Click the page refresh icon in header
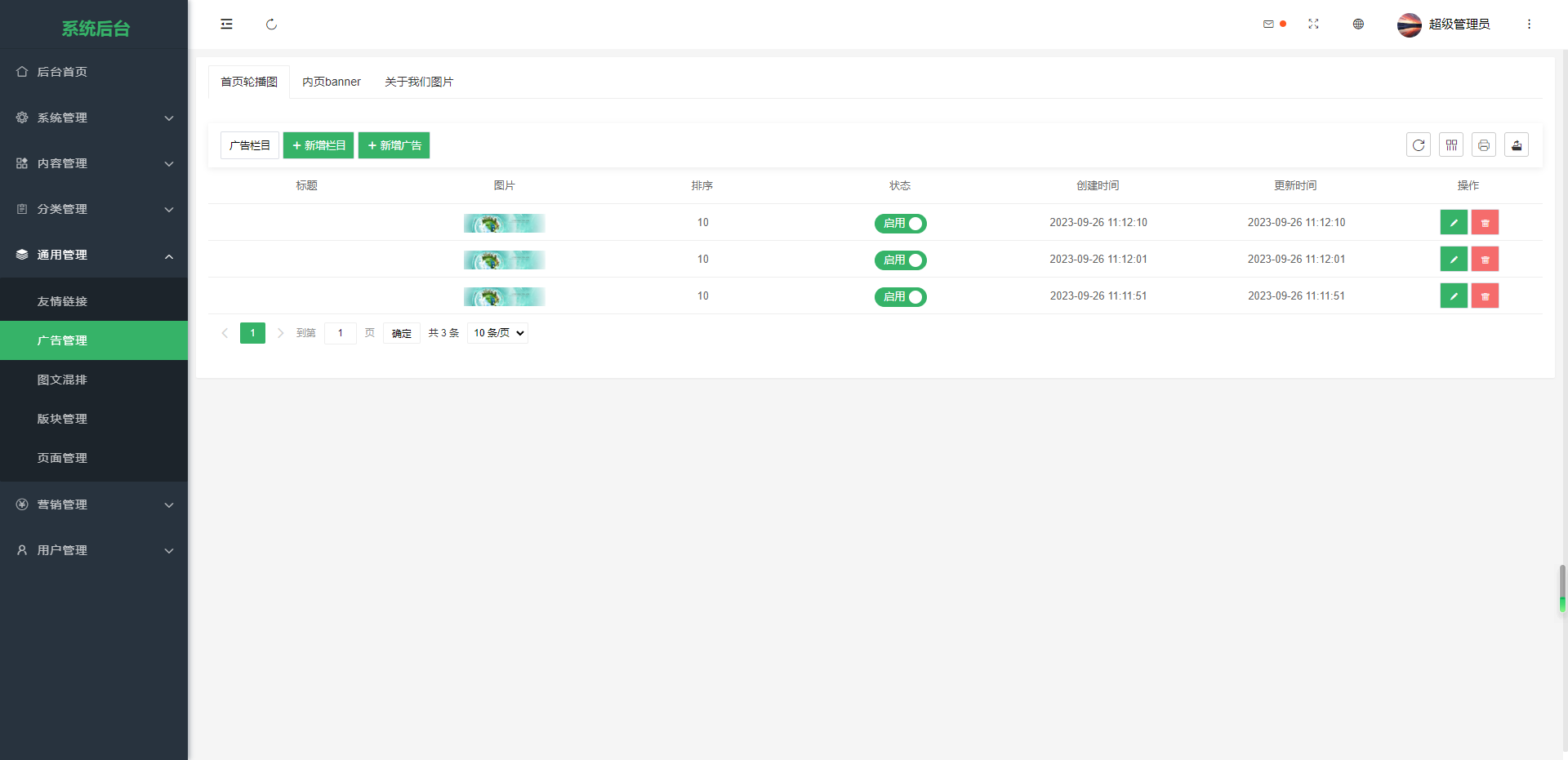Screen dimensions: 1568x760 point(271,24)
